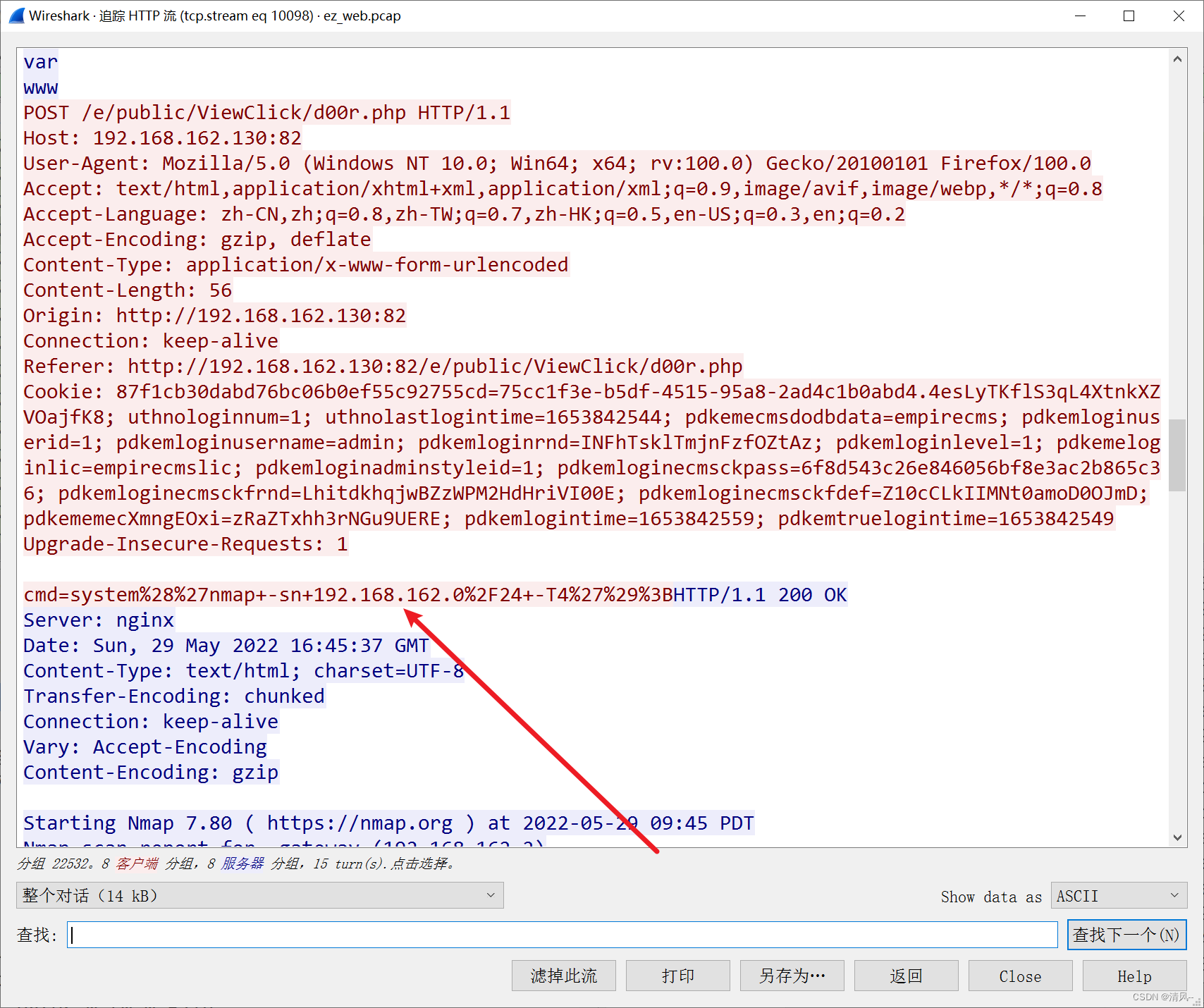Click the Print (打印) button
The height and width of the screenshot is (1008, 1204).
coord(677,976)
